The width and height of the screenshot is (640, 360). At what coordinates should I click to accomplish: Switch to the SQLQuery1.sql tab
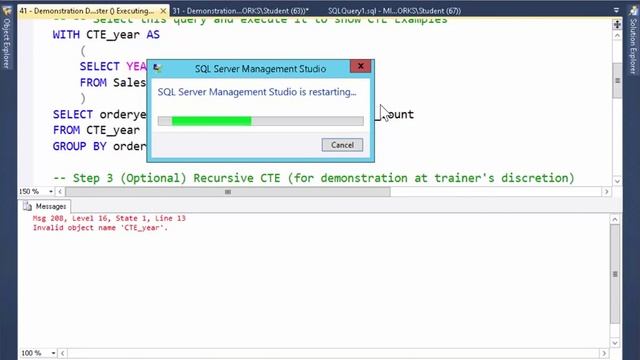tap(394, 11)
